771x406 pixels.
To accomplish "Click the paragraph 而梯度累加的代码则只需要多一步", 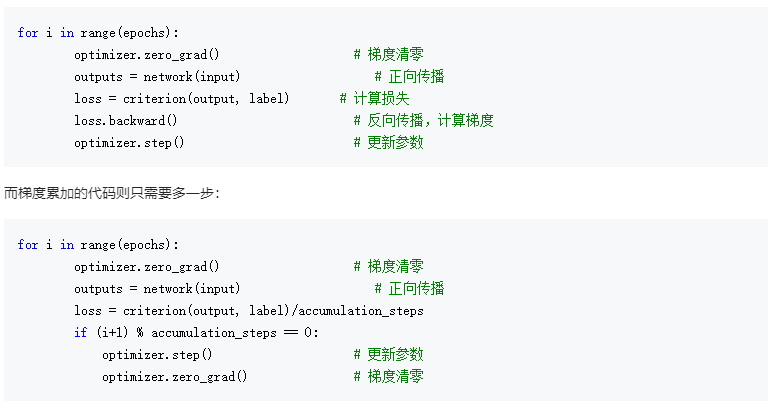I will (112, 192).
